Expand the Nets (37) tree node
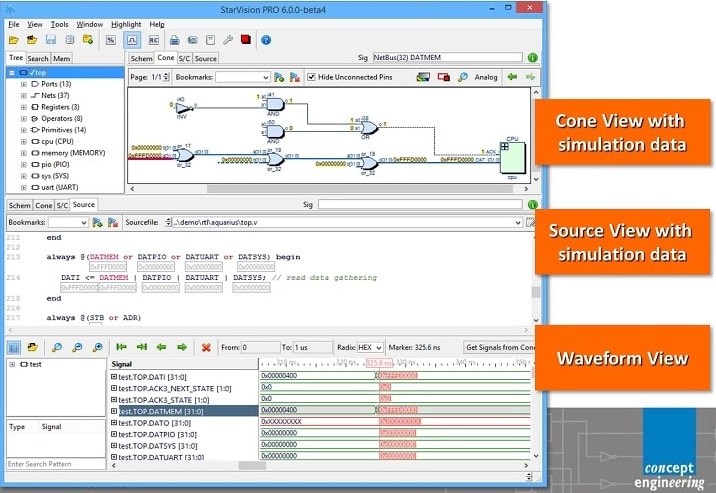716x493 pixels. [23, 95]
